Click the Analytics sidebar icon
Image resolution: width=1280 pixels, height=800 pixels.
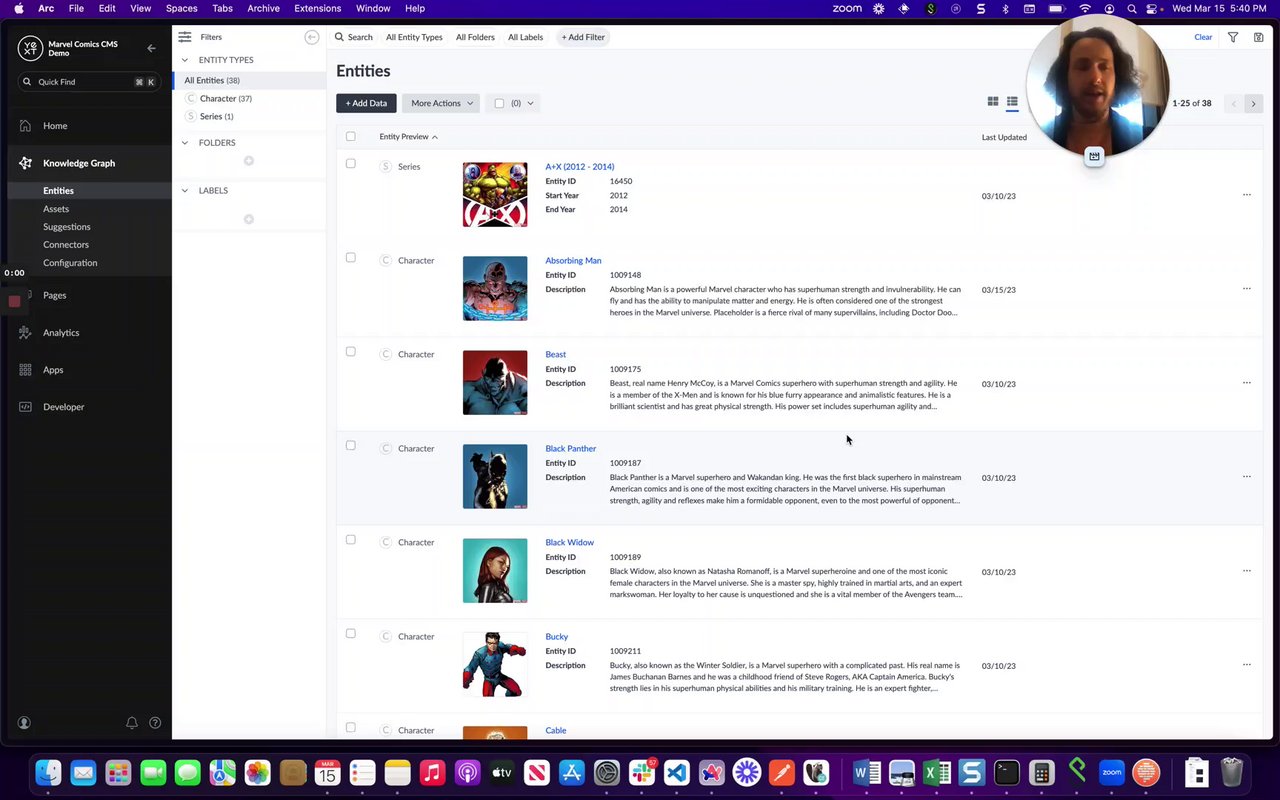(25, 332)
